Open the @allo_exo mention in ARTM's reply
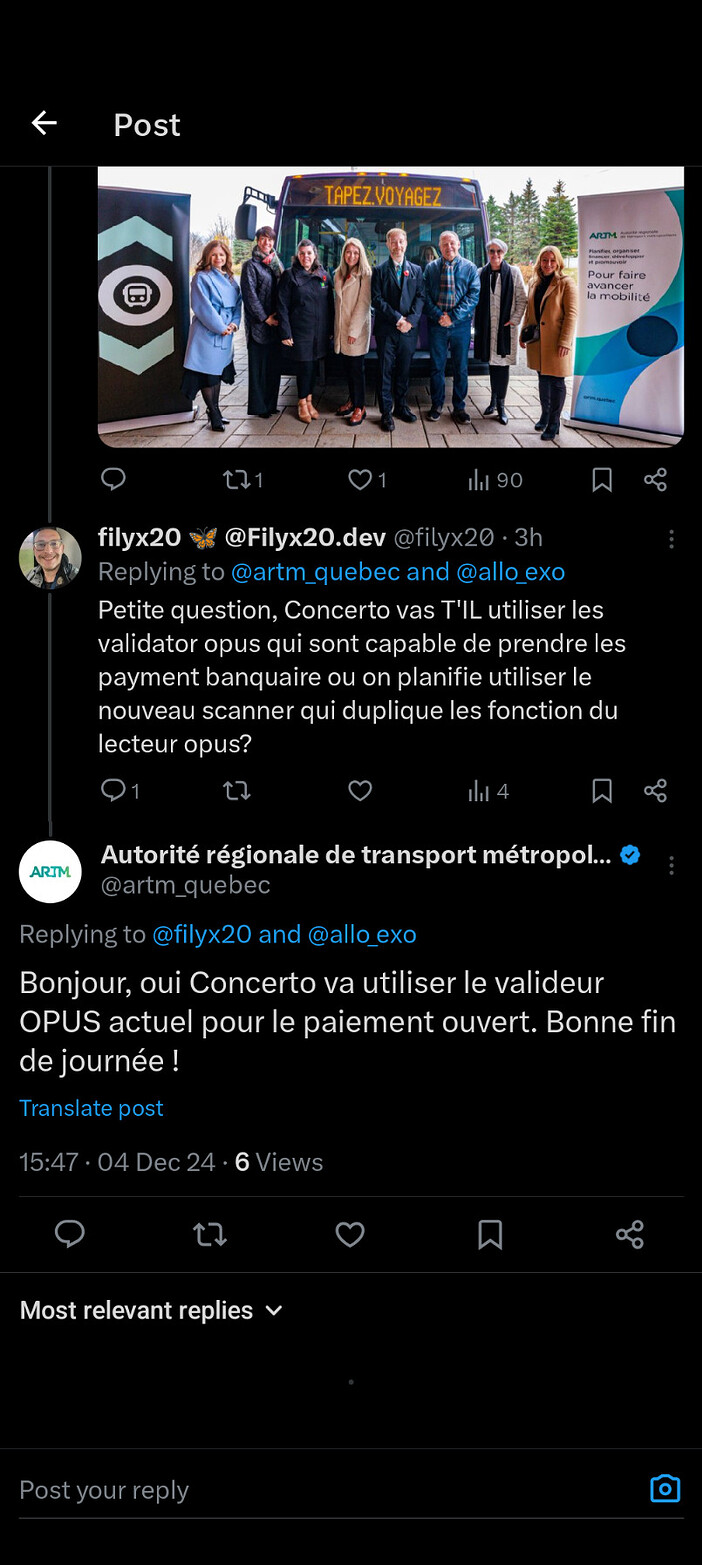702x1565 pixels. (362, 934)
